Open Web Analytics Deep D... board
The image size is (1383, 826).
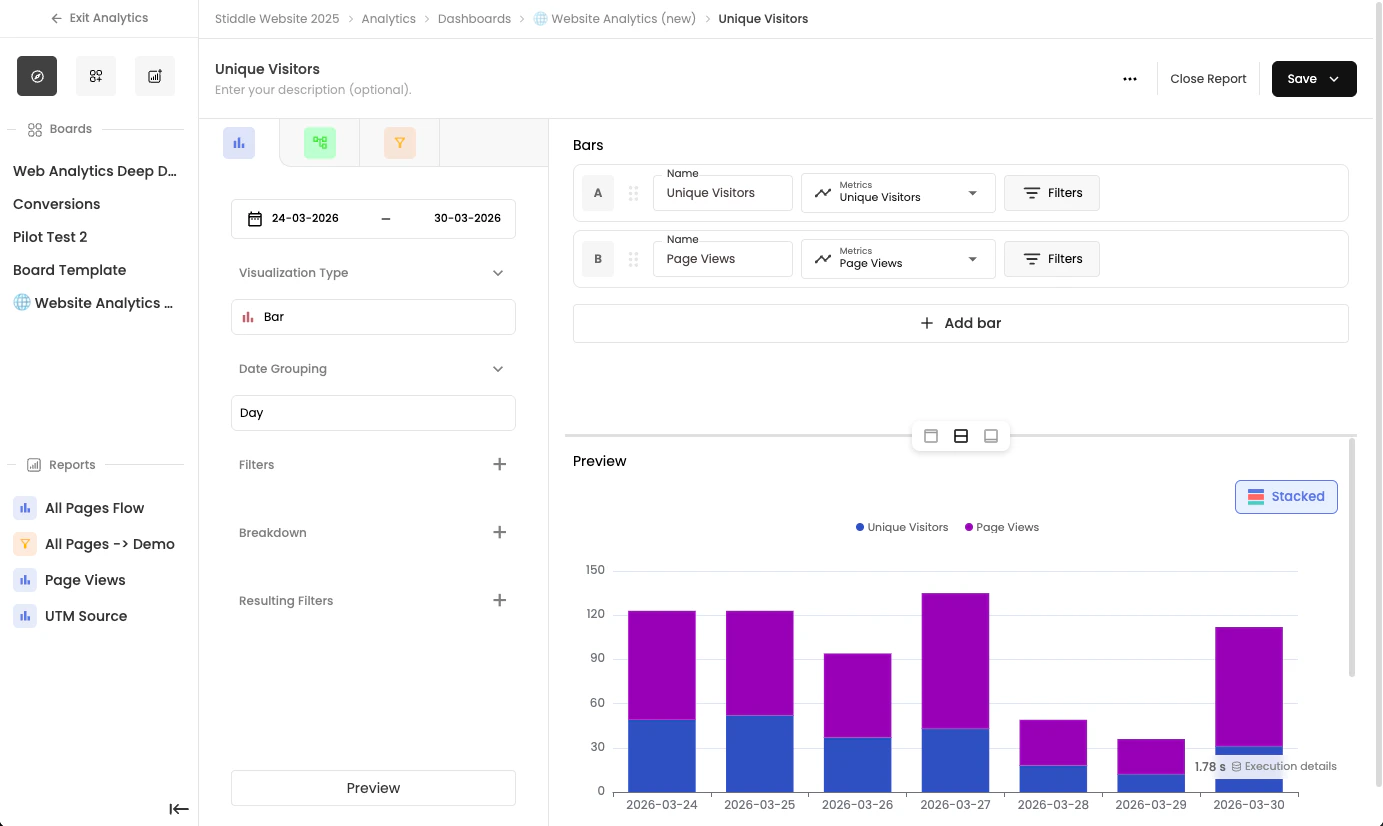pos(95,171)
